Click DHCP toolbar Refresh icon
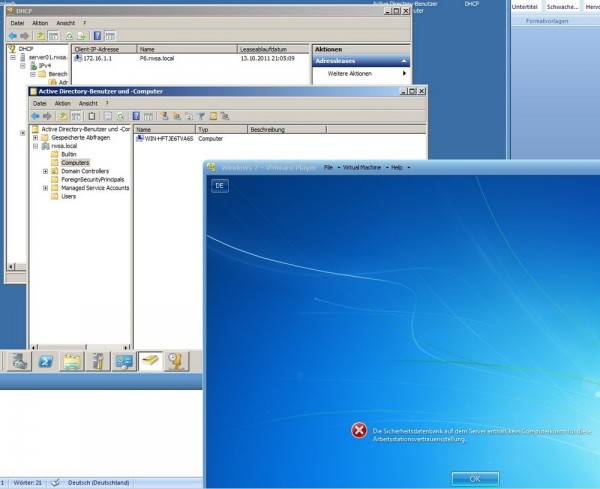Image resolution: width=600 pixels, height=489 pixels. coord(69,36)
